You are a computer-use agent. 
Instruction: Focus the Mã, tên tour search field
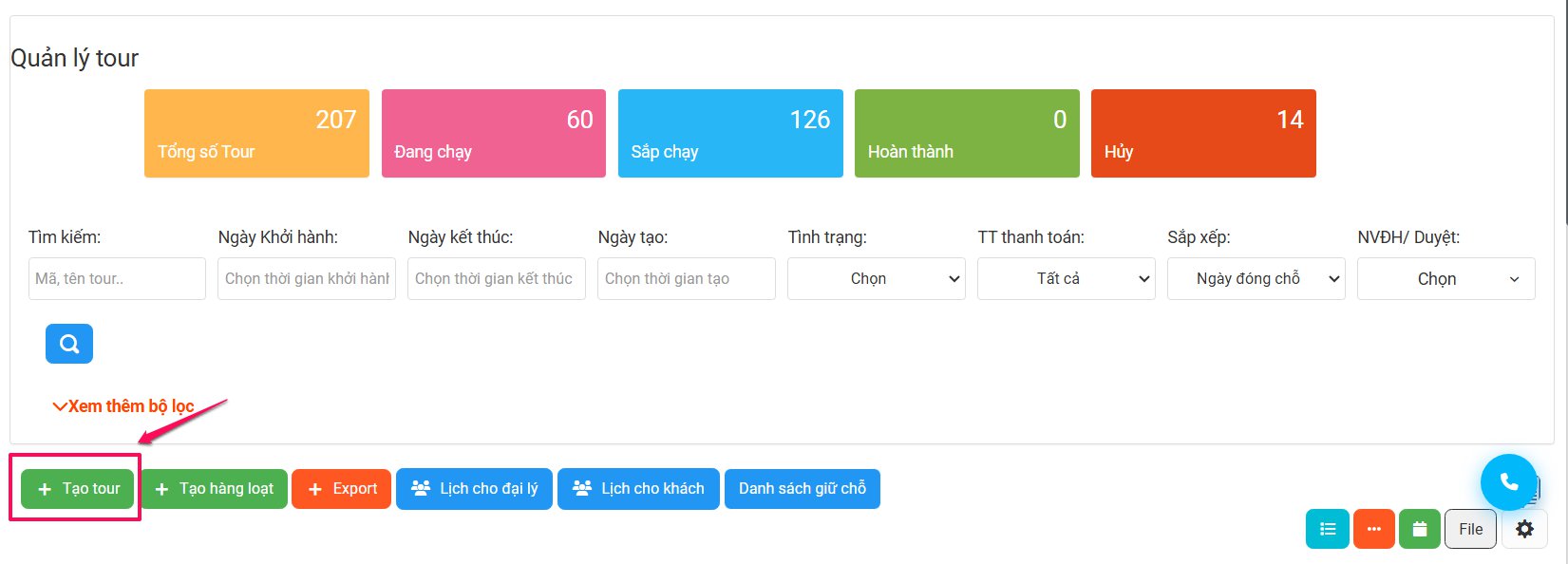(x=117, y=279)
